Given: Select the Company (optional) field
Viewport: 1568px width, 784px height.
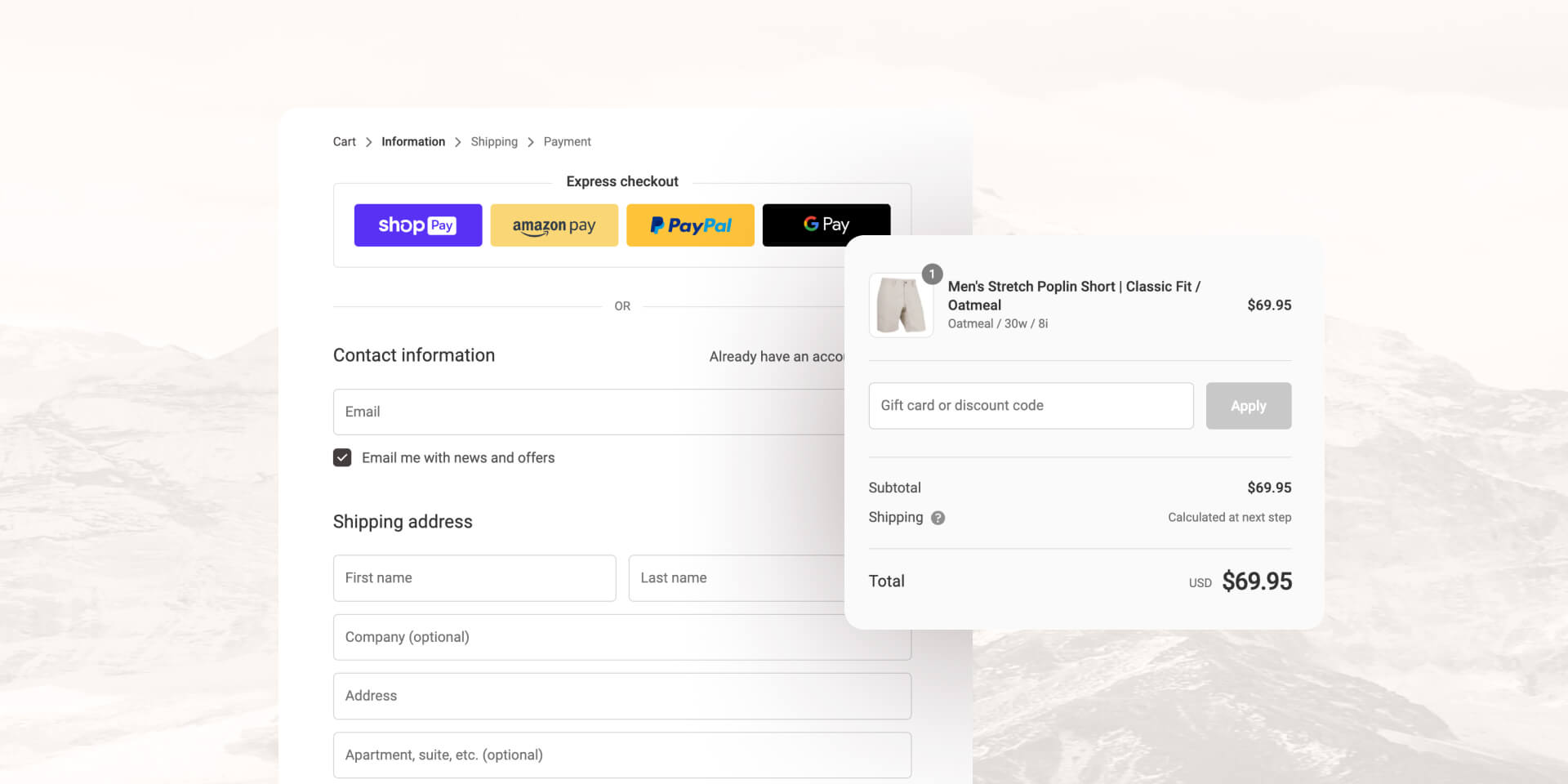Looking at the screenshot, I should coord(622,637).
